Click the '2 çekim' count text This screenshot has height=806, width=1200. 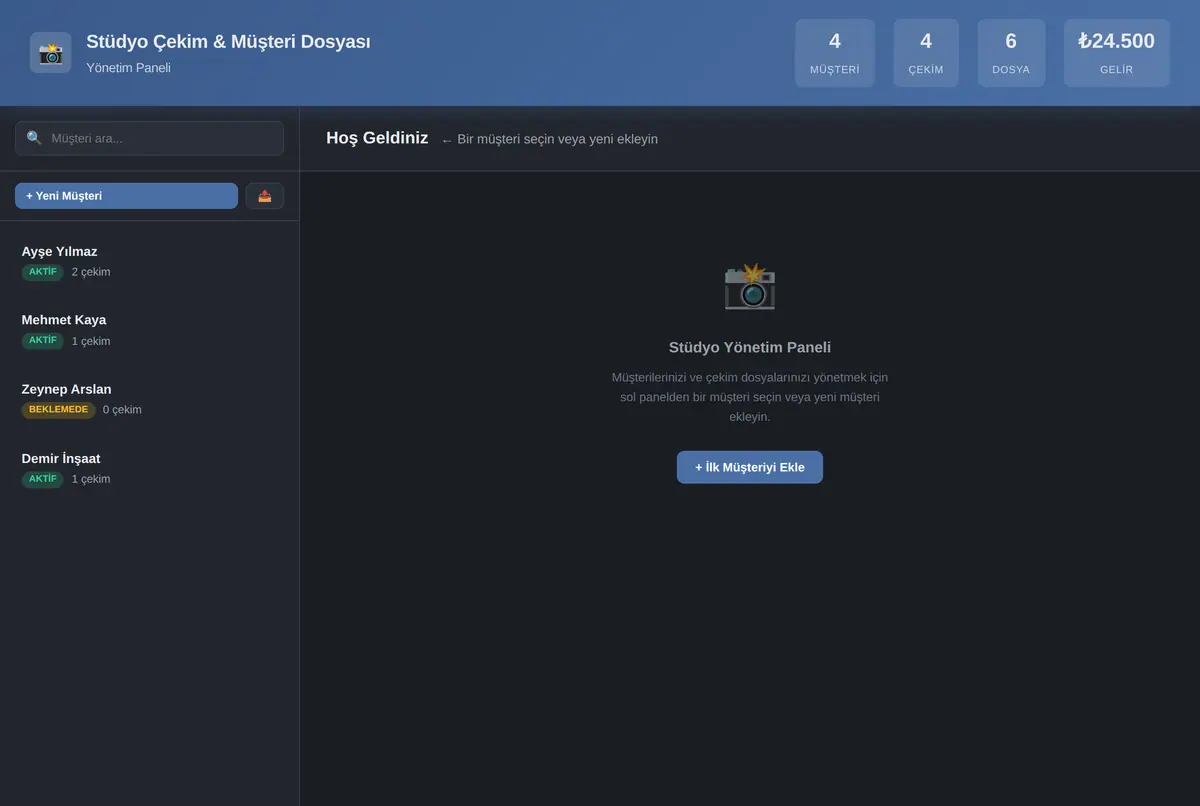tap(91, 272)
